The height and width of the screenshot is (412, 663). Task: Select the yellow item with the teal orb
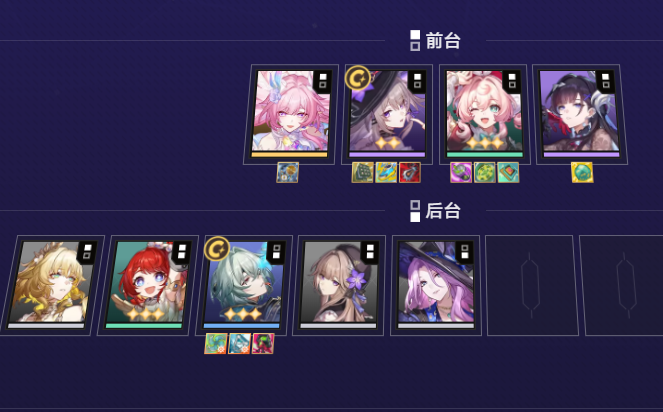582,173
